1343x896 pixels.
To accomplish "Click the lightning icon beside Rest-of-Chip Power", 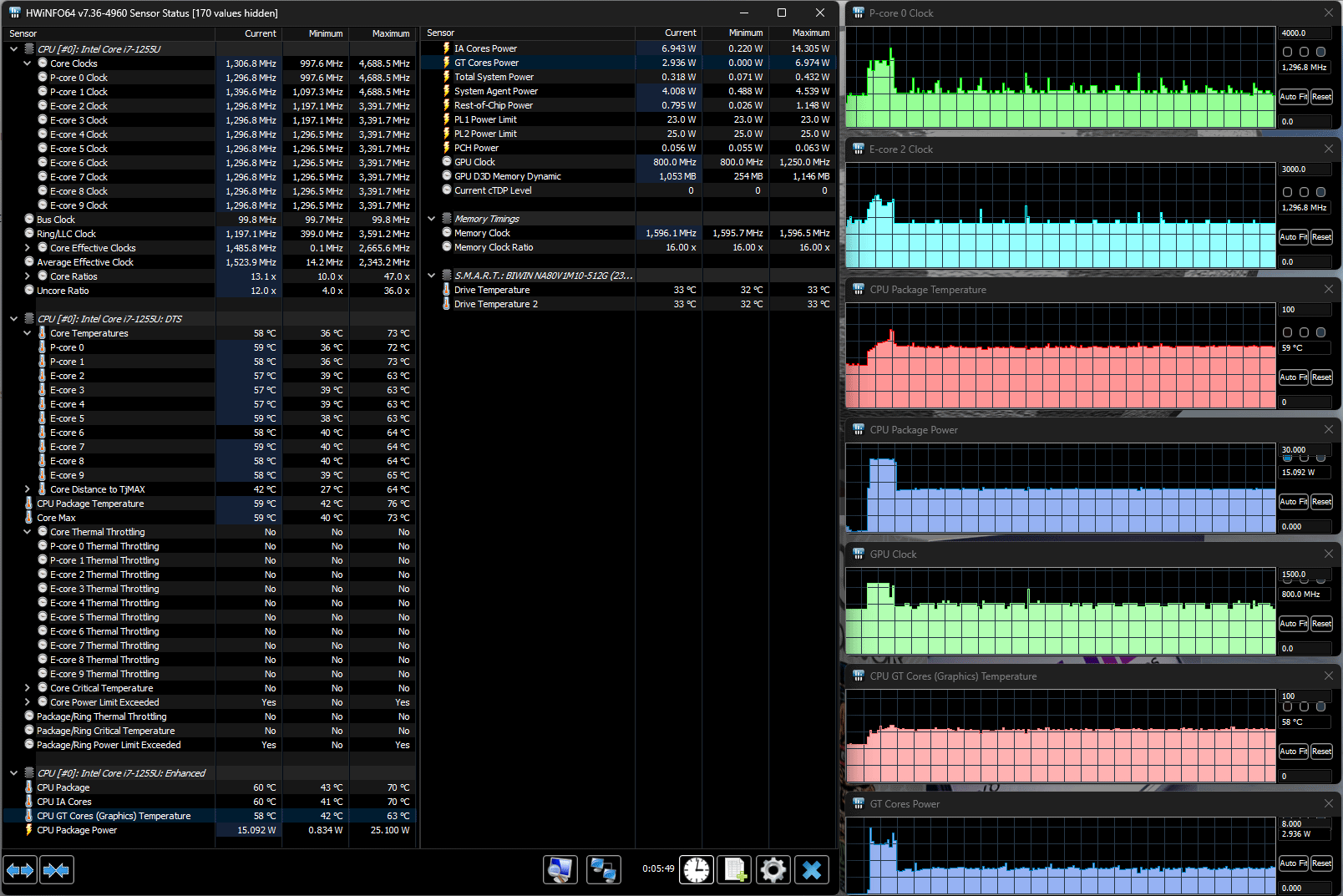I will tap(447, 105).
